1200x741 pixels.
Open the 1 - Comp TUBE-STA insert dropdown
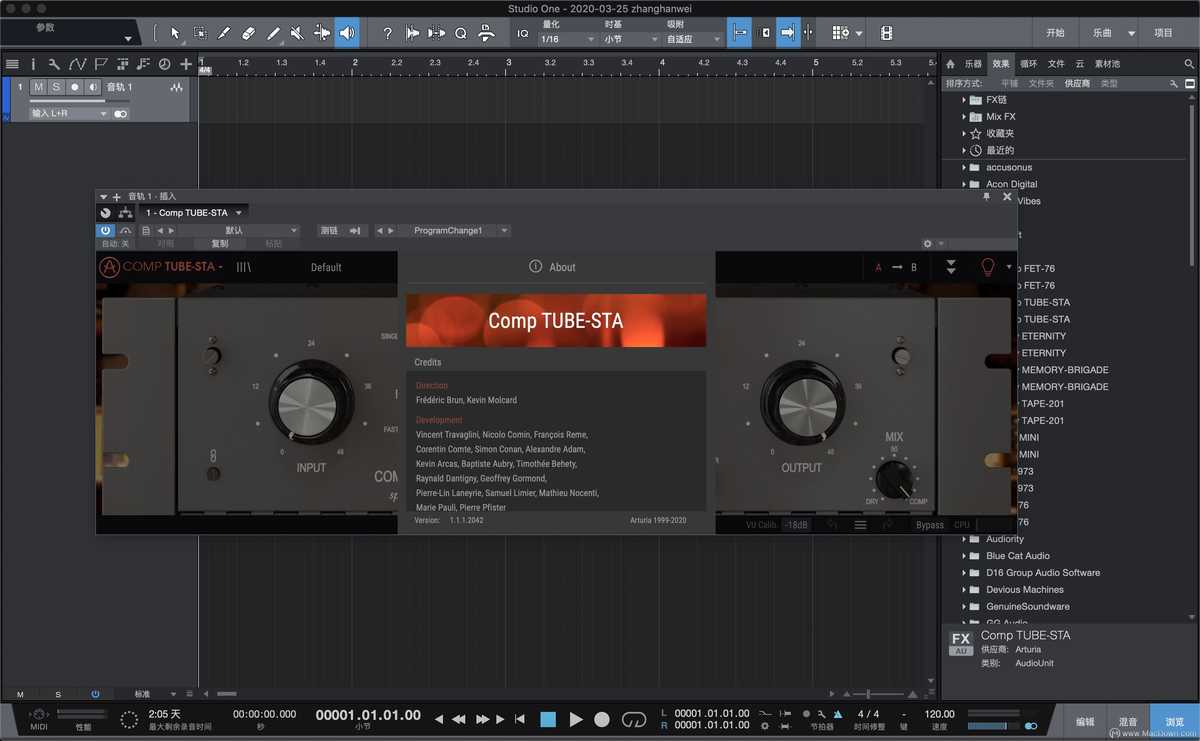(x=194, y=213)
